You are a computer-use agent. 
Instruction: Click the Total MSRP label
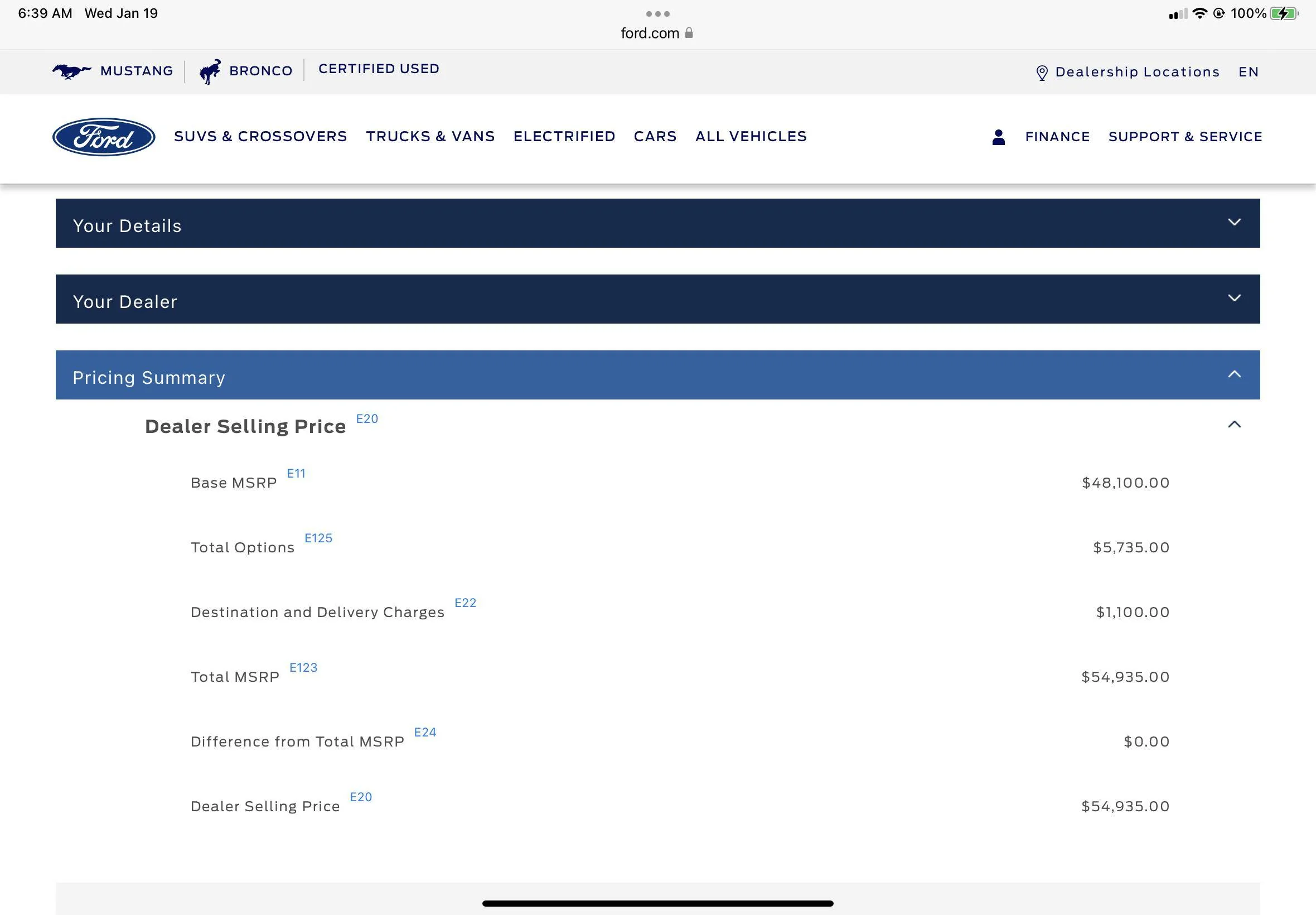click(x=235, y=677)
